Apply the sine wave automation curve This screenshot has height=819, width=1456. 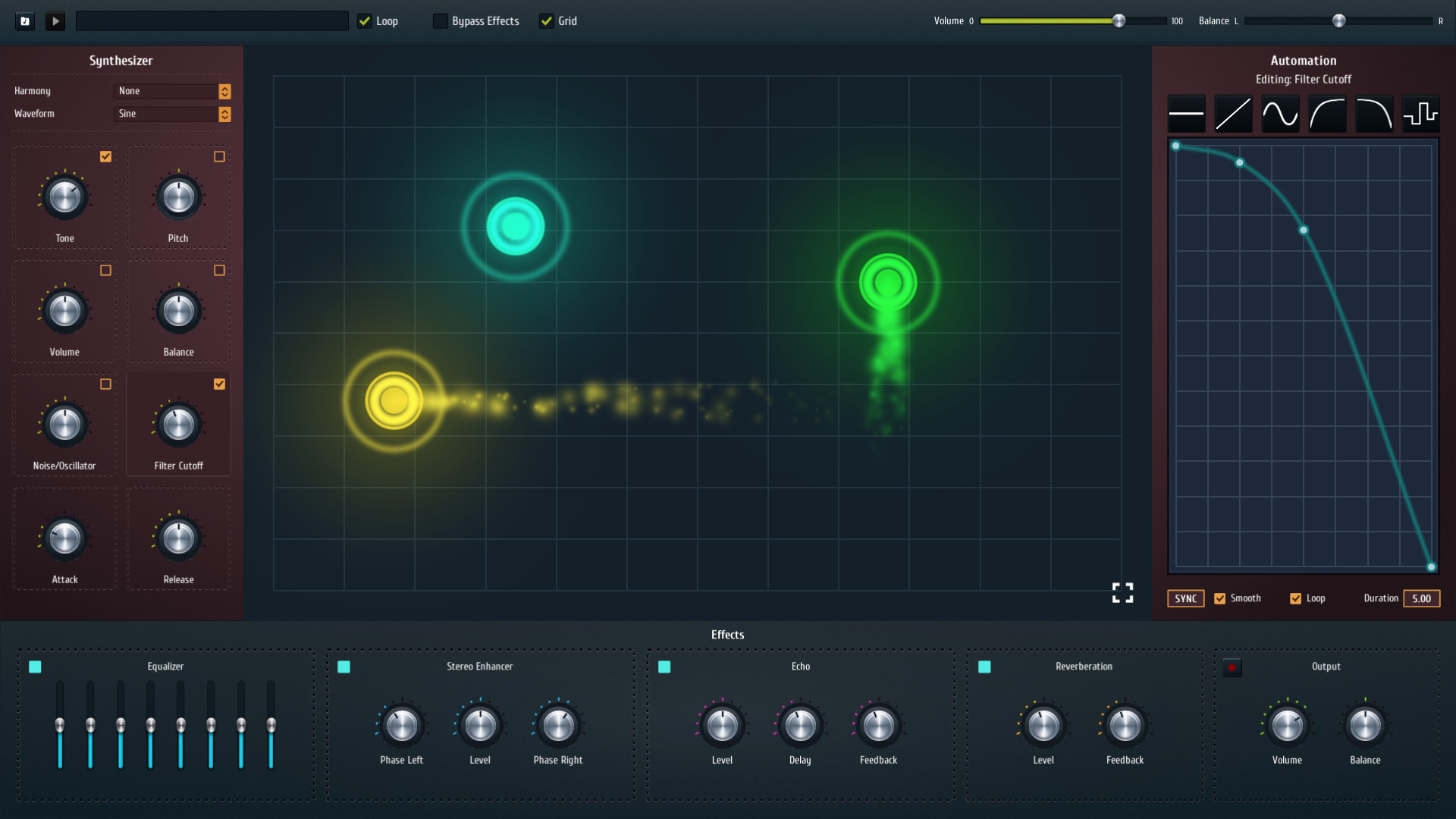coord(1280,114)
